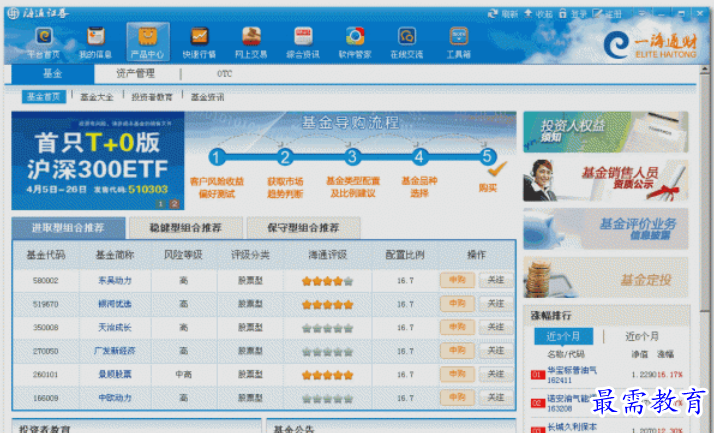Open fund link 中欧动力
Viewport: 714px width, 433px height.
tap(115, 398)
